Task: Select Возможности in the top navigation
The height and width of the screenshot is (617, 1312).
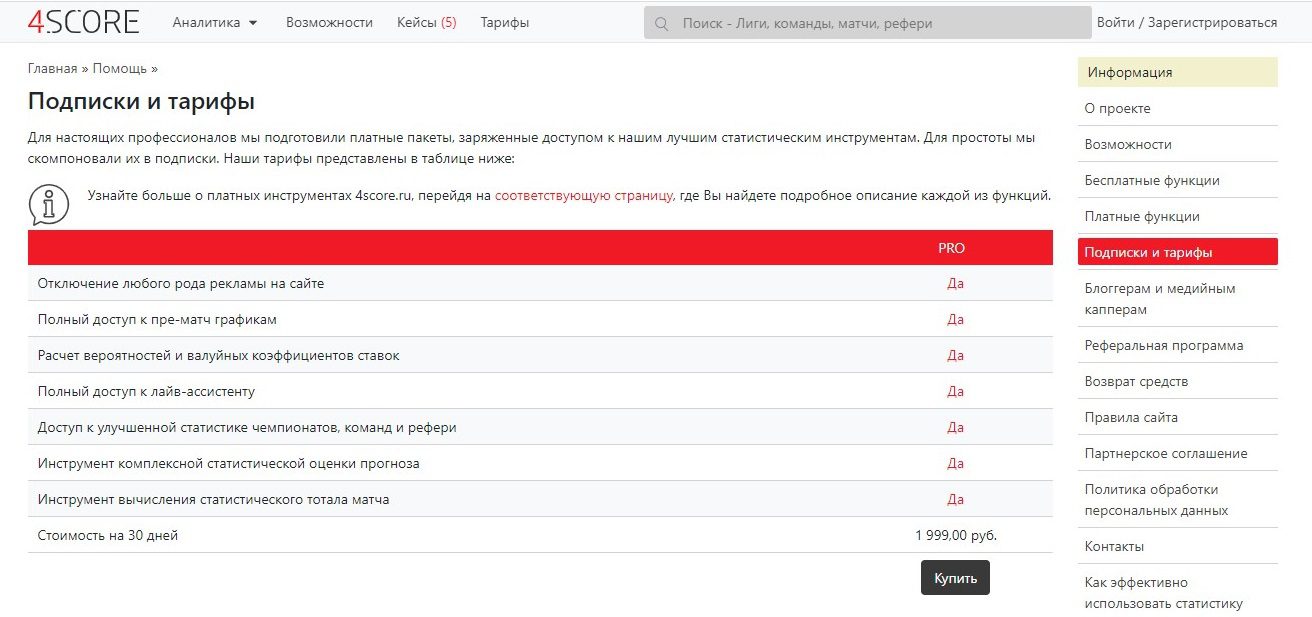Action: pos(330,21)
